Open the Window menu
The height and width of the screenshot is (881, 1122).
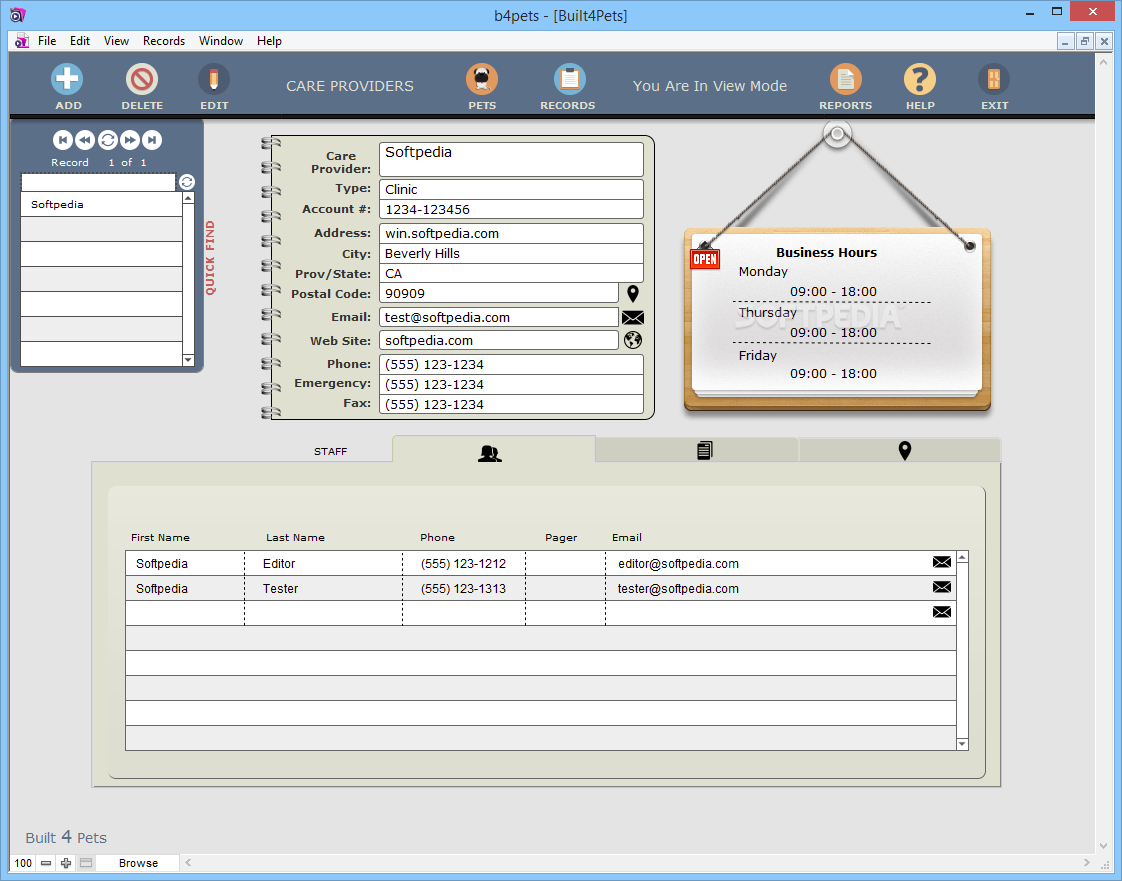click(220, 41)
